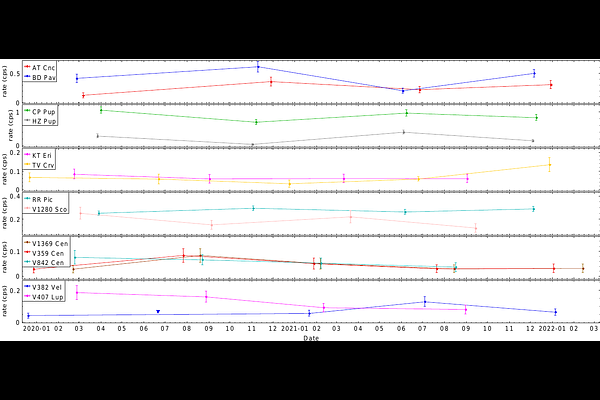Select the AT Cnc legend entry
The height and width of the screenshot is (400, 600).
coord(40,68)
